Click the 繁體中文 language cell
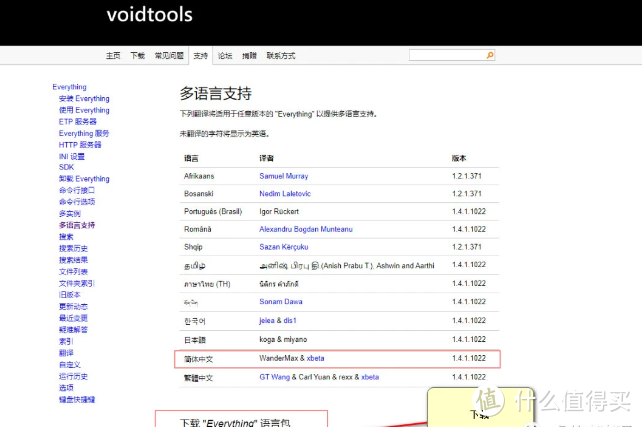Viewport: 642px width, 427px height. click(199, 378)
